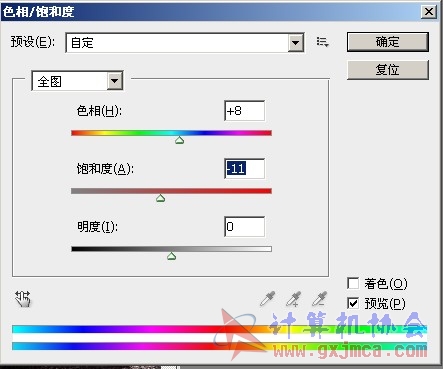
Task: Open the preset options menu icon
Action: click(x=322, y=42)
